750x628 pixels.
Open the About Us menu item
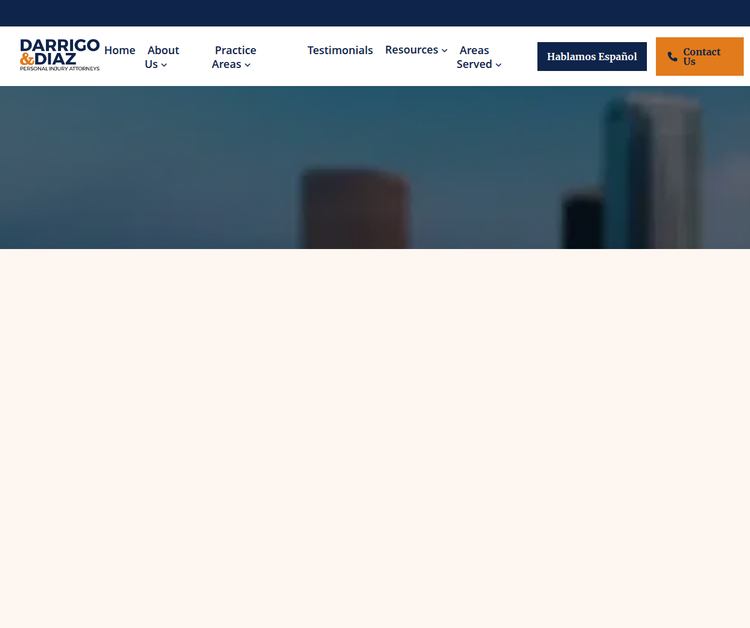(x=162, y=57)
